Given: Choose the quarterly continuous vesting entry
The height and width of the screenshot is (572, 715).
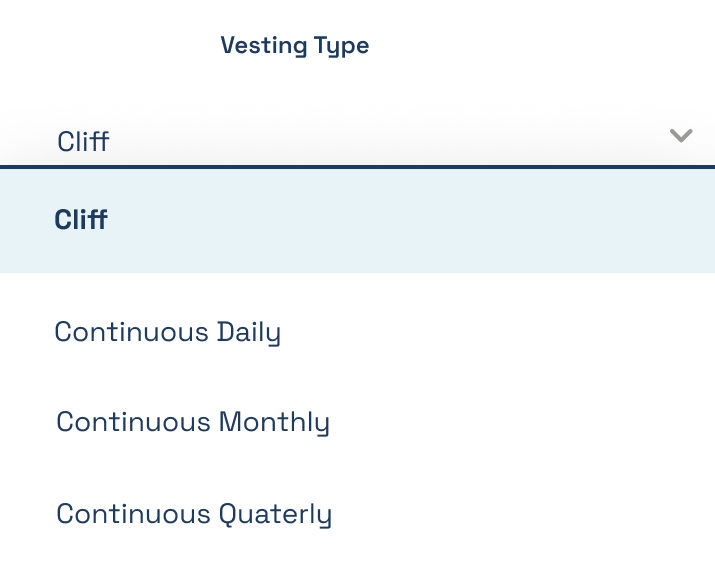Looking at the screenshot, I should tap(358, 514).
